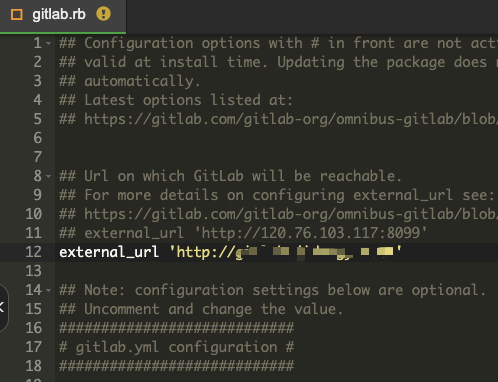Click line number 18 in the gutter

click(x=33, y=366)
